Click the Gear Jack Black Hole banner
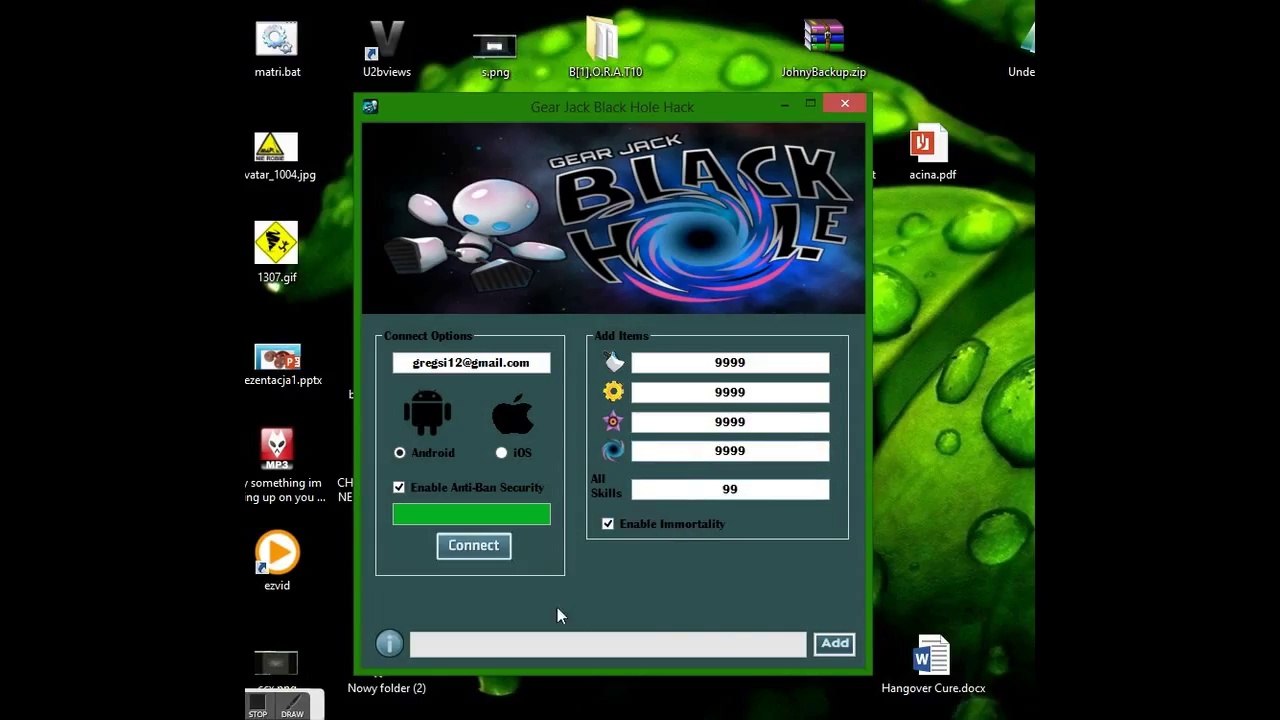The image size is (1280, 720). tap(613, 218)
